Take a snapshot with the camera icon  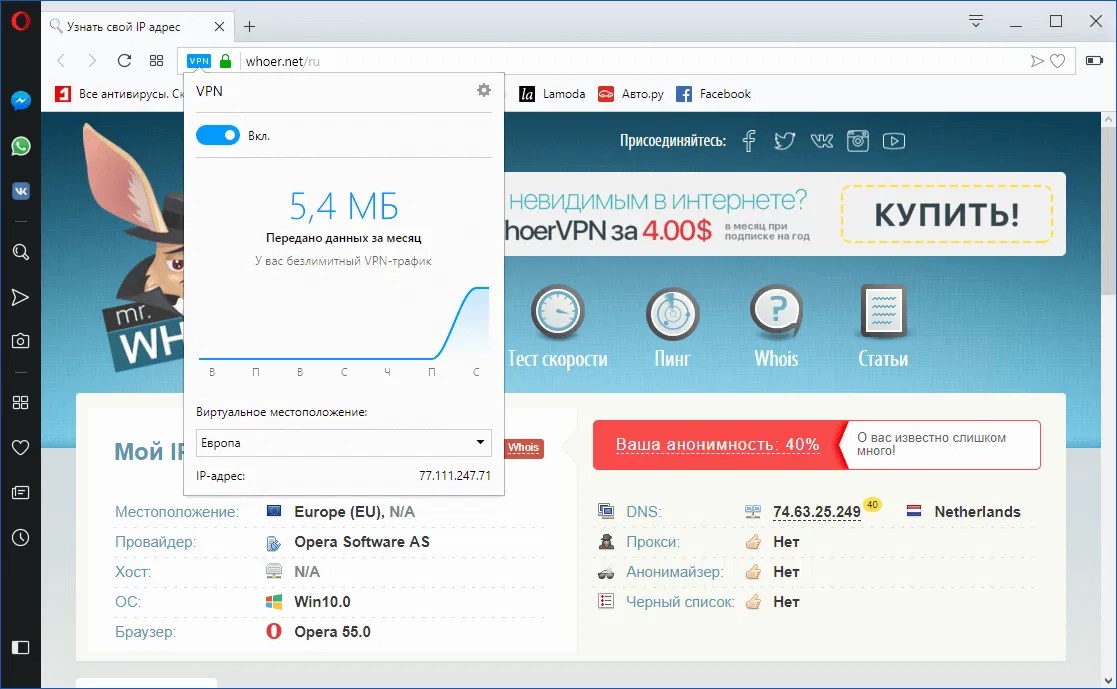click(x=21, y=341)
